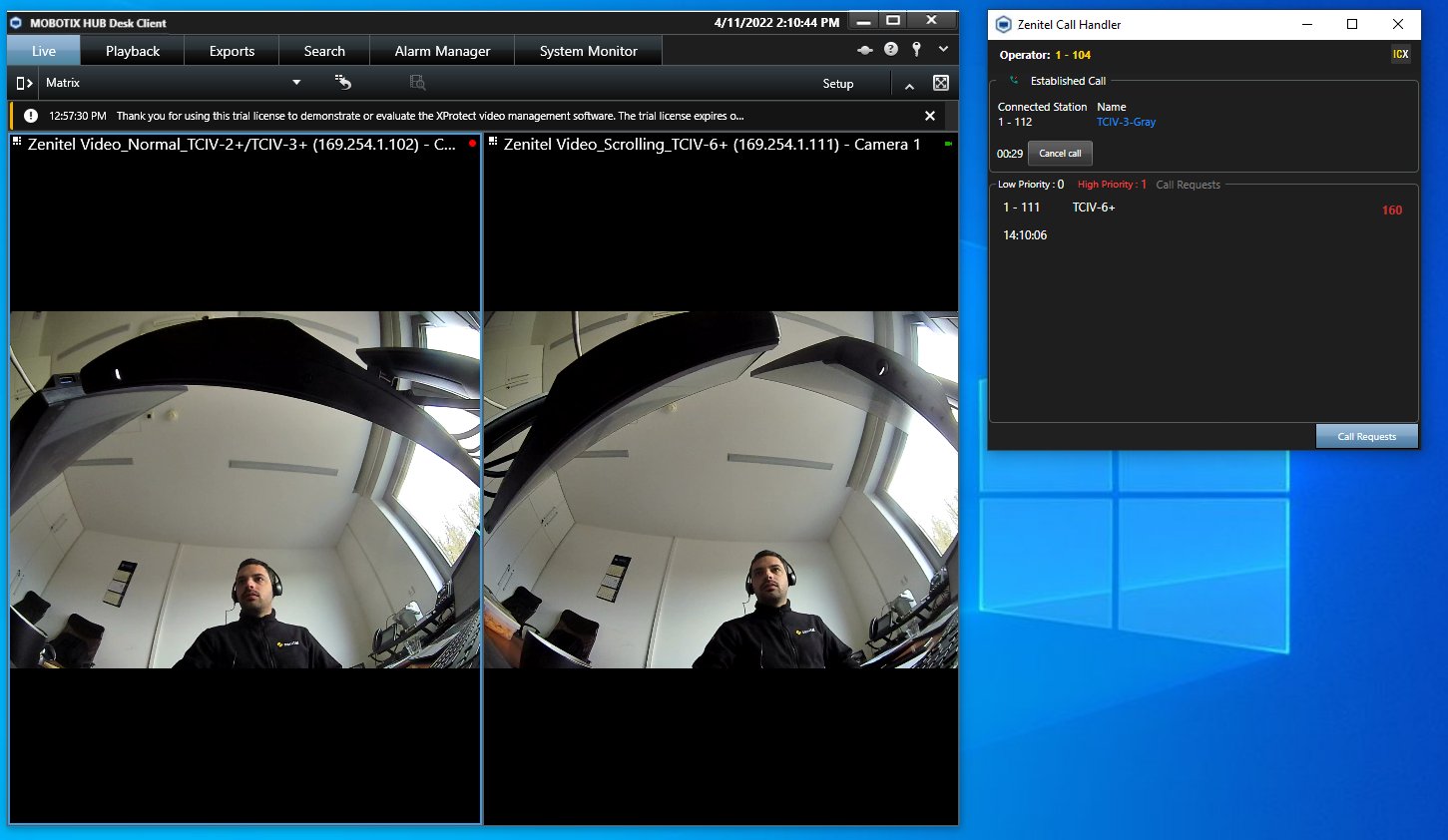Click the key-shaped login info icon
Image resolution: width=1448 pixels, height=840 pixels.
(x=916, y=49)
